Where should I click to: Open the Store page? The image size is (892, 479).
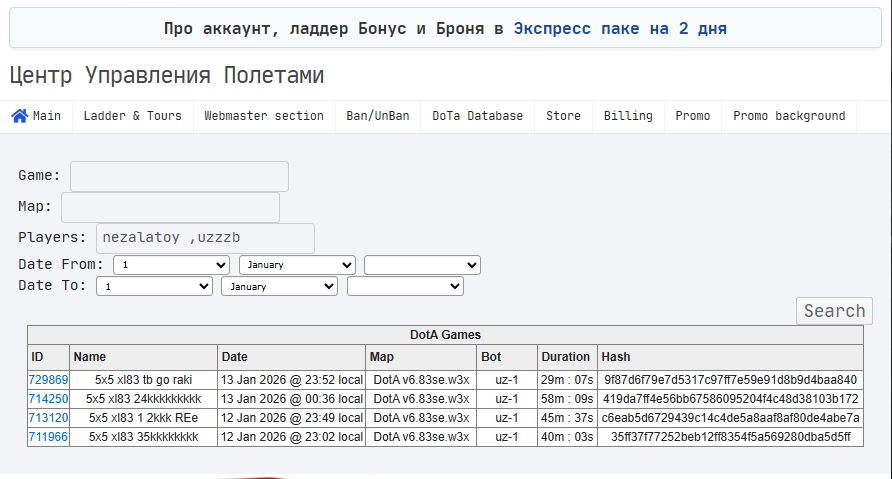coord(563,116)
